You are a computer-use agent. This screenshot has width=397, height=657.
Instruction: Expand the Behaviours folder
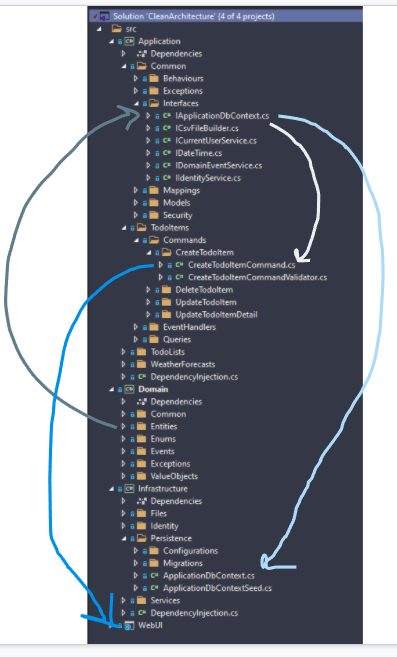pyautogui.click(x=136, y=78)
